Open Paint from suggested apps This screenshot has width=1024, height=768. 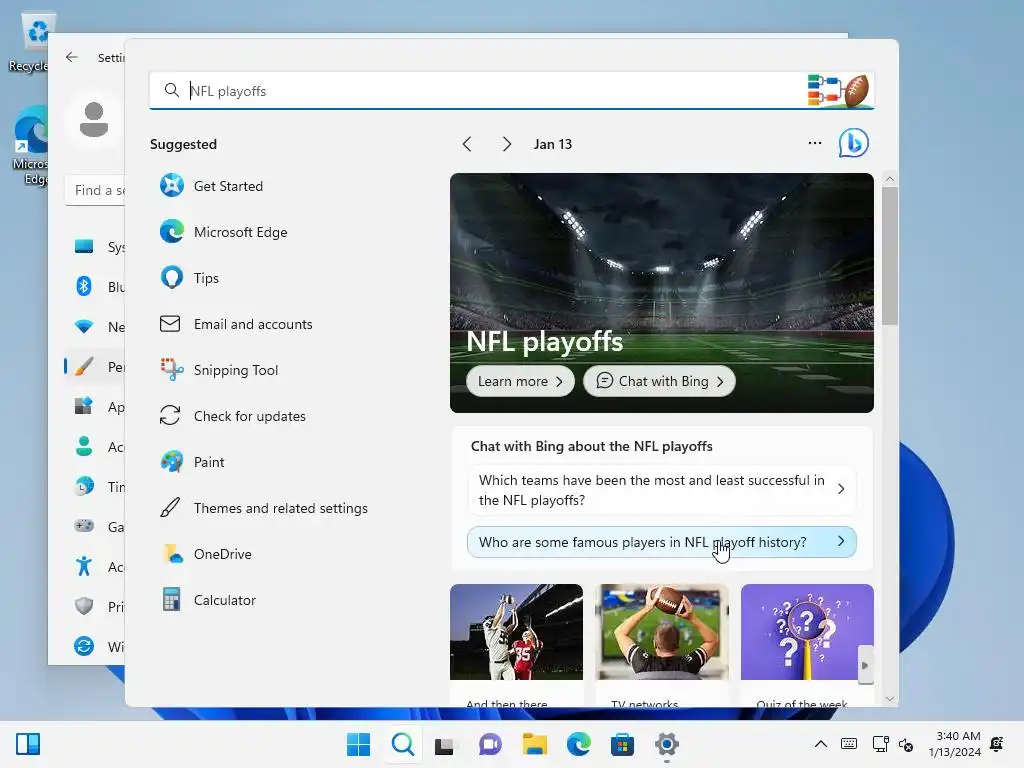click(193, 462)
